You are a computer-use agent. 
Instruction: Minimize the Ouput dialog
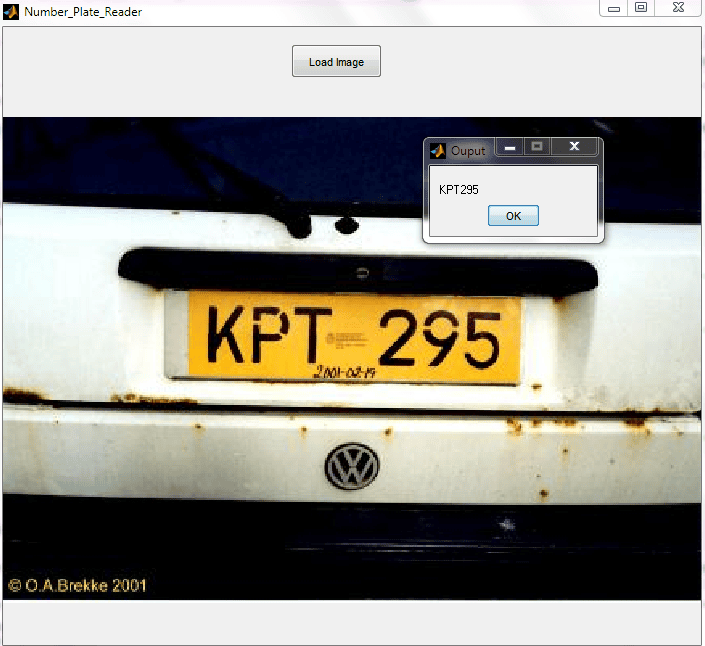[x=509, y=147]
